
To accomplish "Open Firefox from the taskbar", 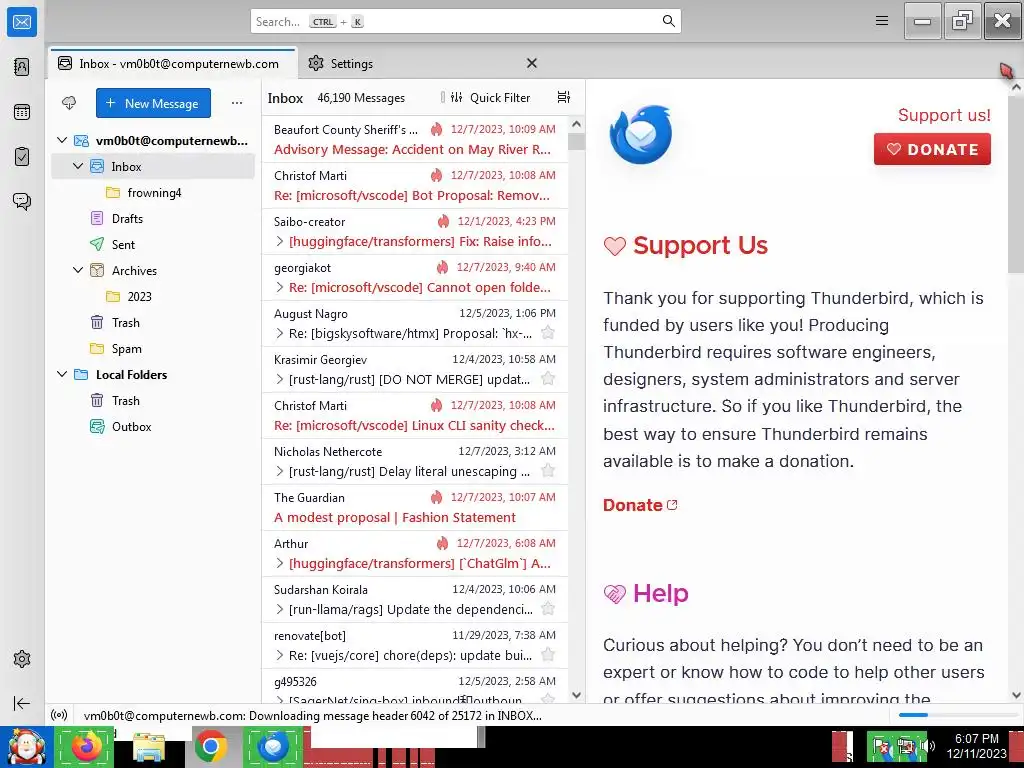I will (x=86, y=746).
